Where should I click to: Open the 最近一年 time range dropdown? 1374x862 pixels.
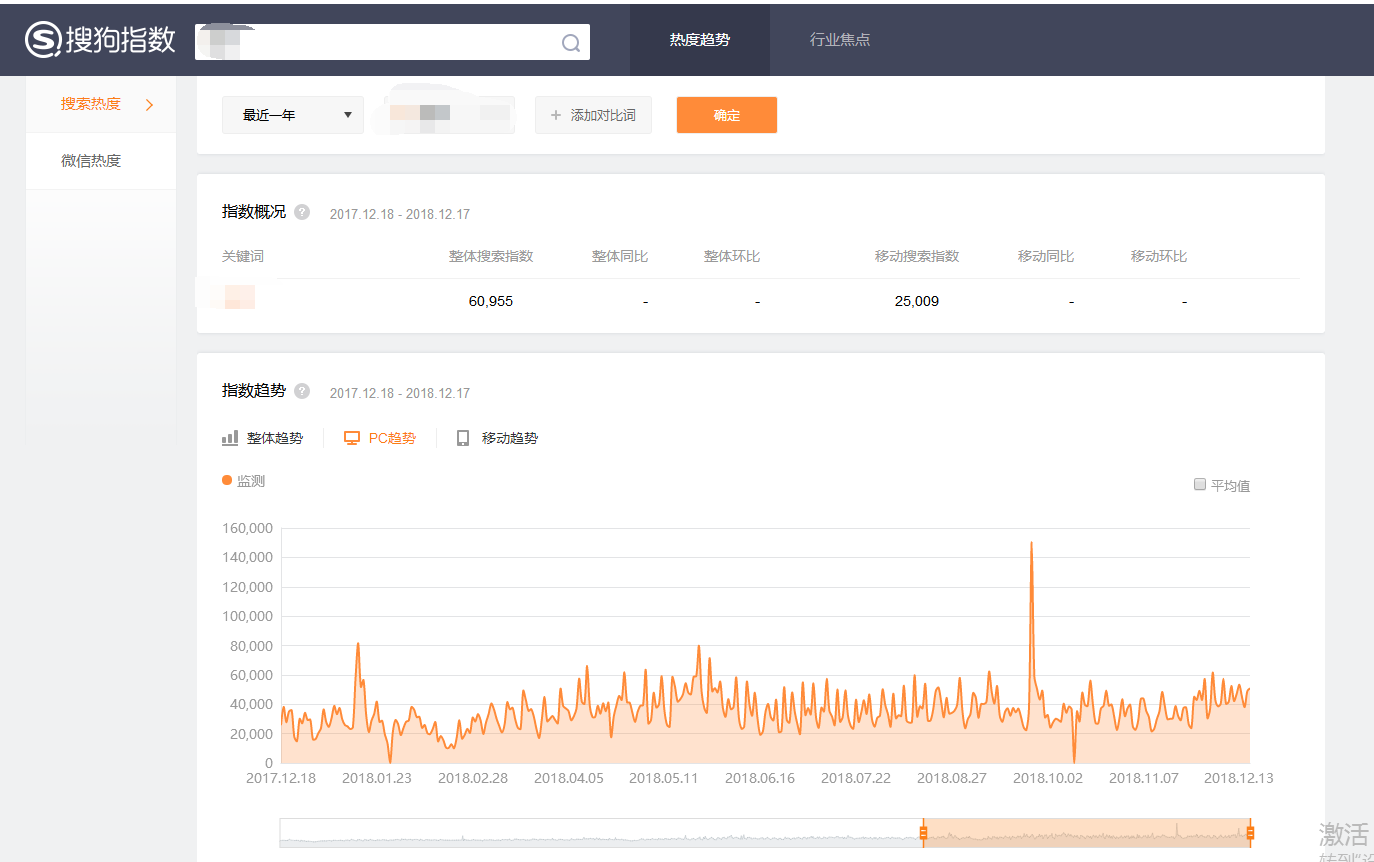coord(293,115)
